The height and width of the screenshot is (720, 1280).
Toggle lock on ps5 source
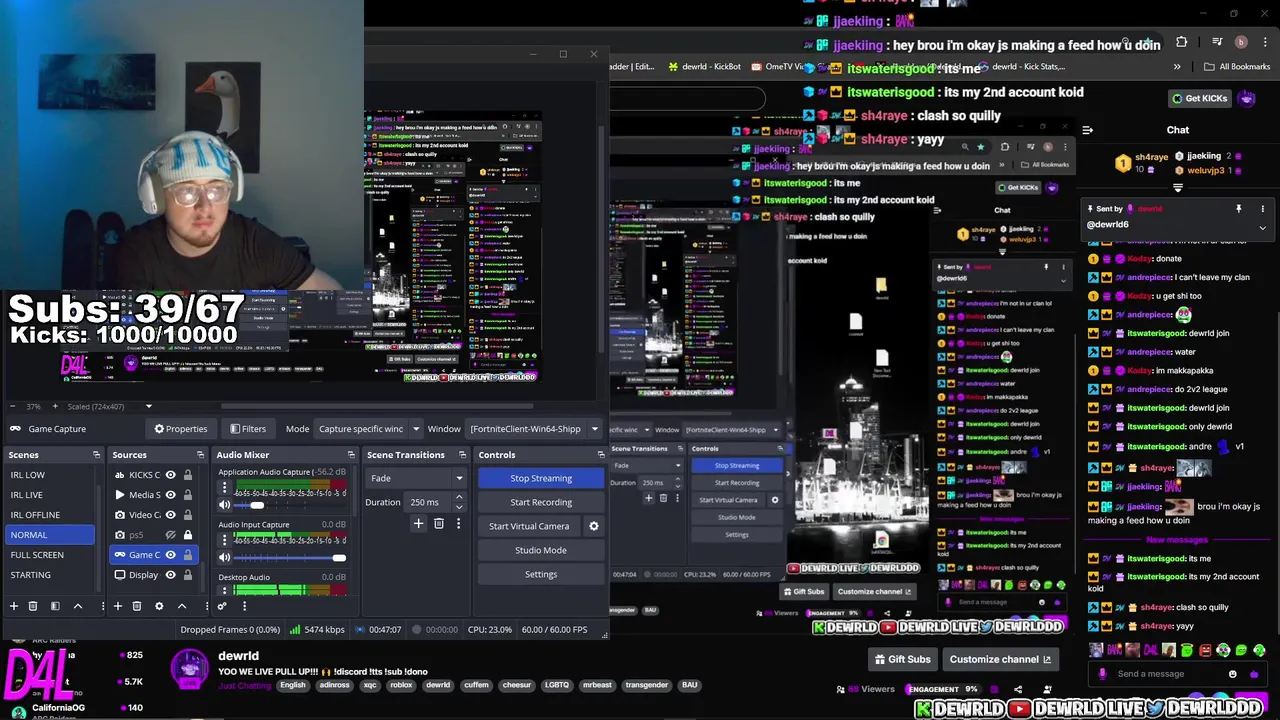pos(187,535)
